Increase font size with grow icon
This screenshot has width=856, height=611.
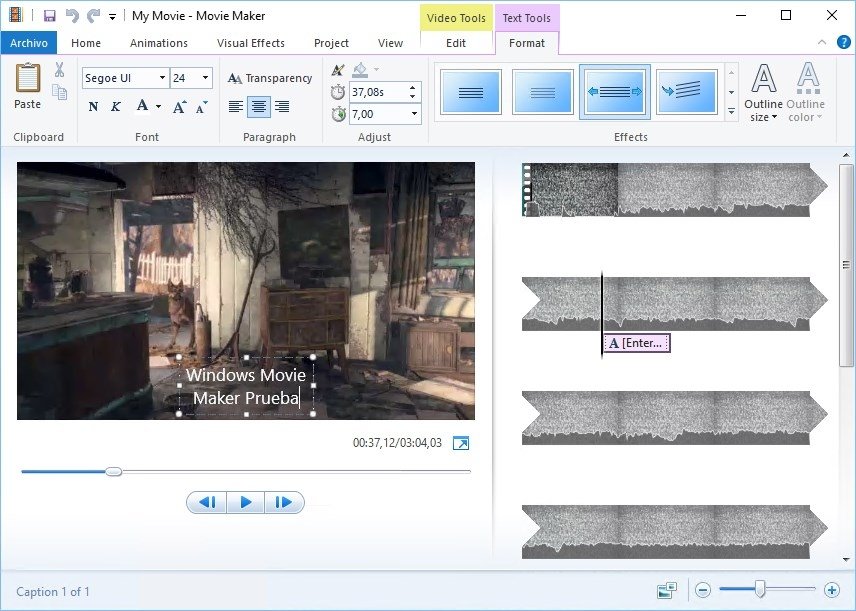(x=179, y=107)
